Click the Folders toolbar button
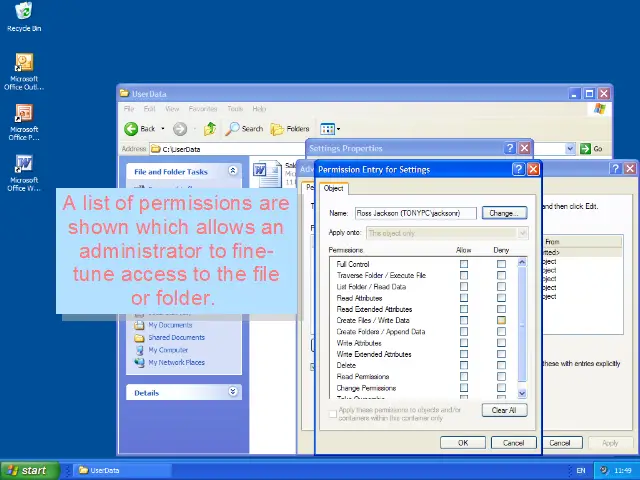 pyautogui.click(x=291, y=129)
